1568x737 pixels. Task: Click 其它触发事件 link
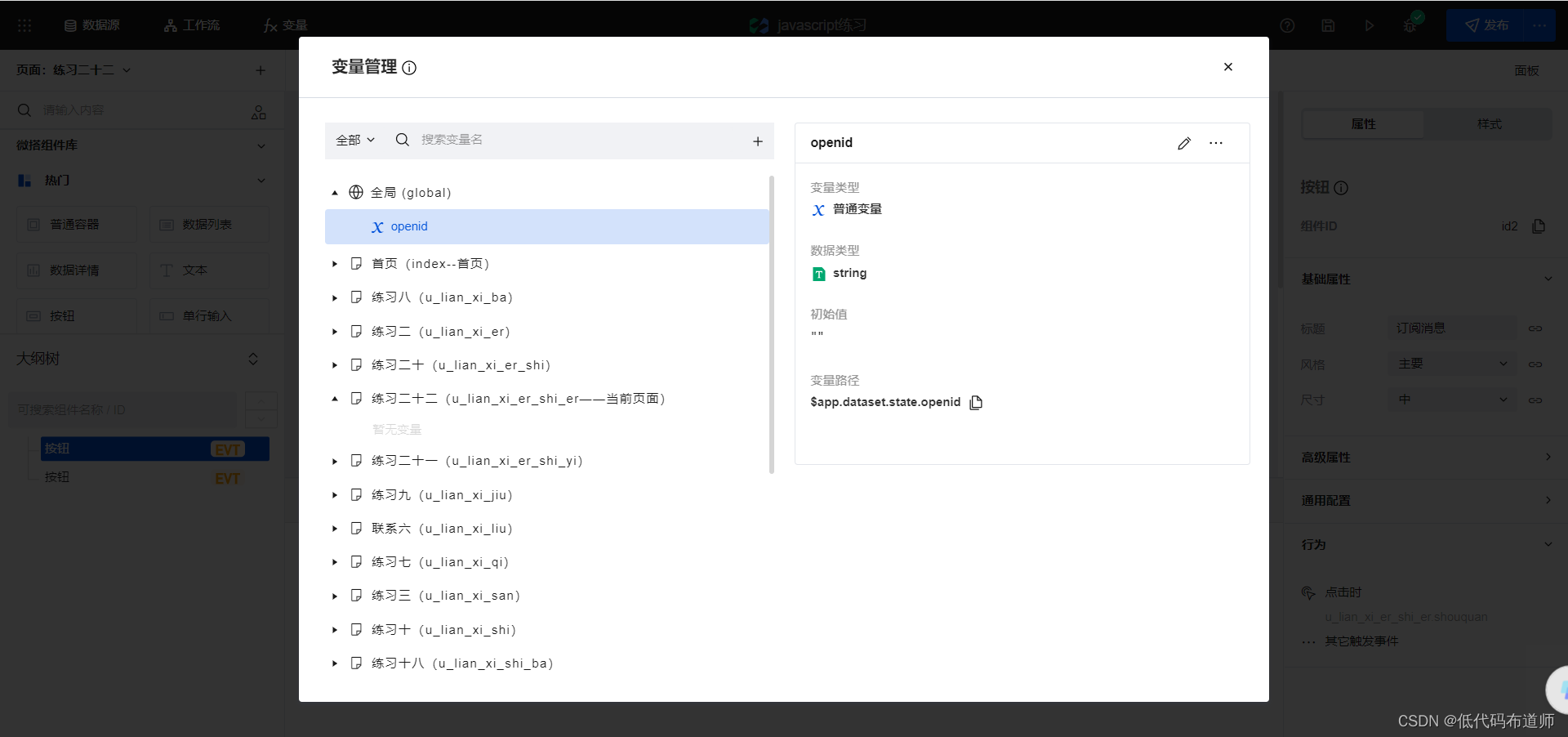pos(1361,641)
